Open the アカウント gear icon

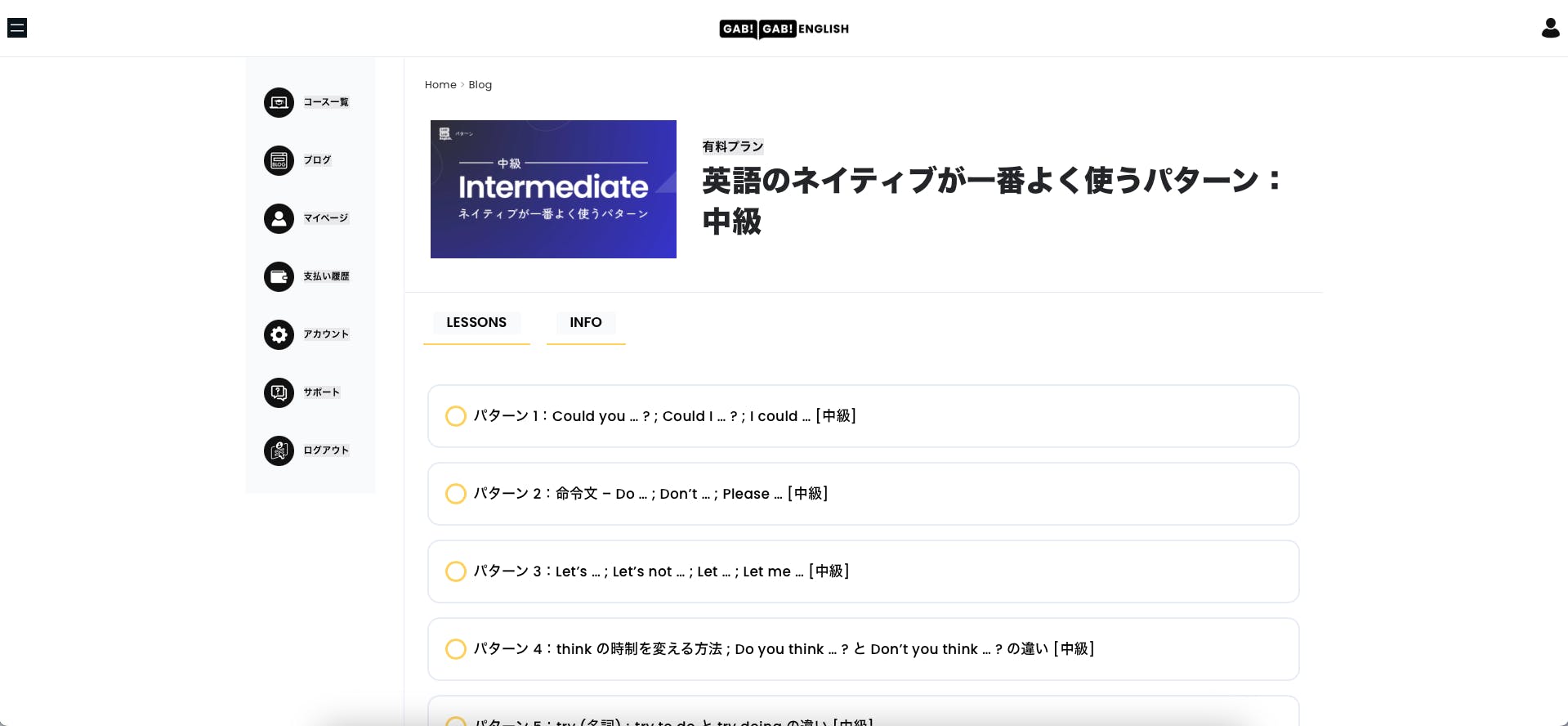click(279, 335)
